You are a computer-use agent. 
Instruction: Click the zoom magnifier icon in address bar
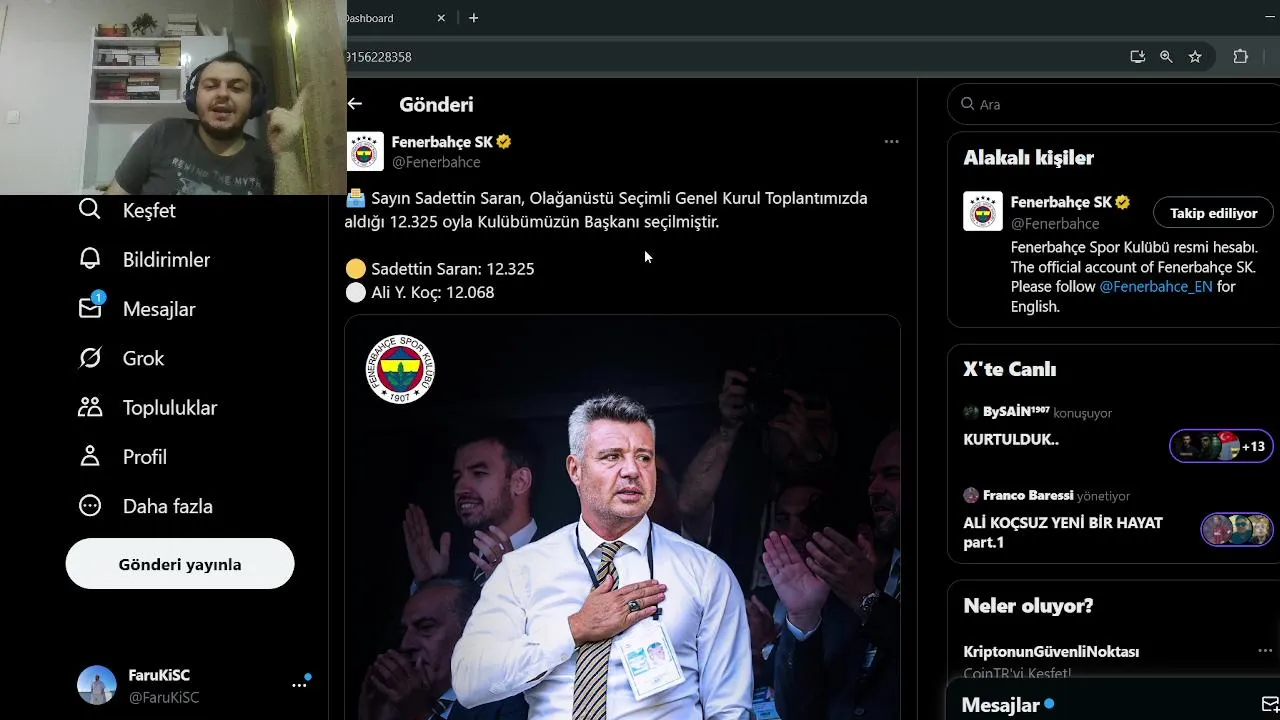[1166, 57]
